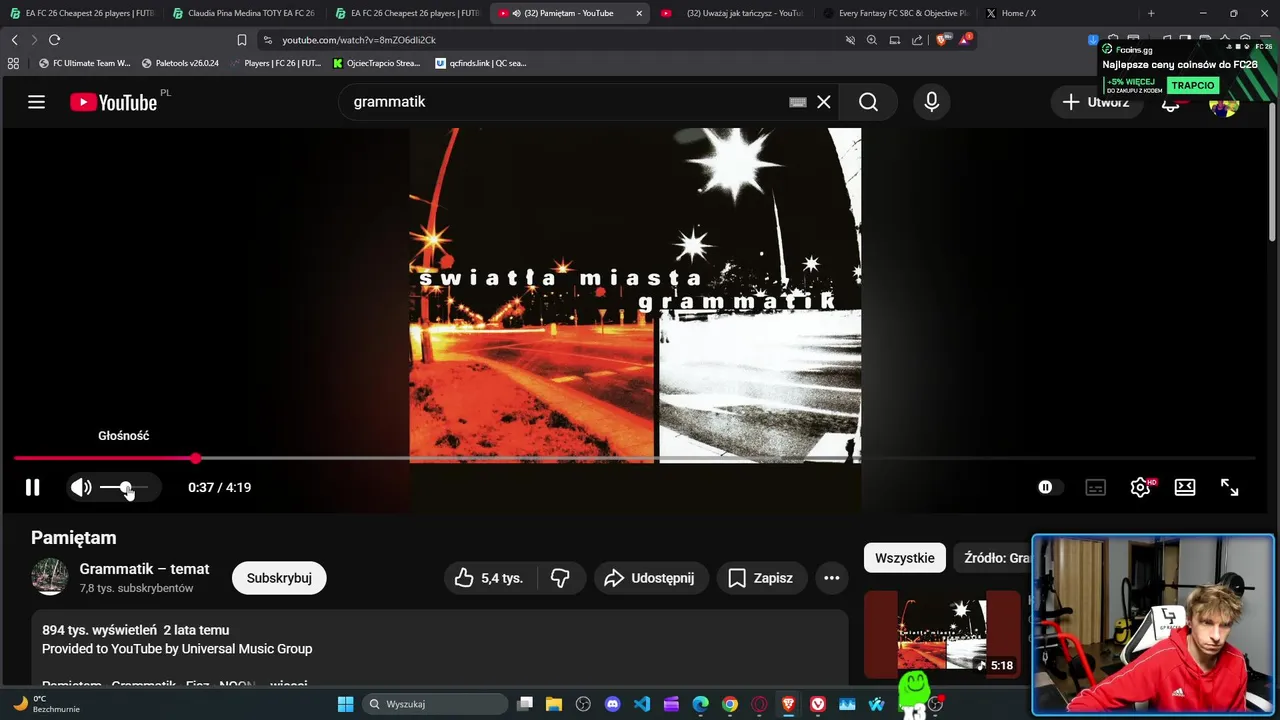The image size is (1280, 720).
Task: Open the share page icon in address bar
Action: click(917, 40)
